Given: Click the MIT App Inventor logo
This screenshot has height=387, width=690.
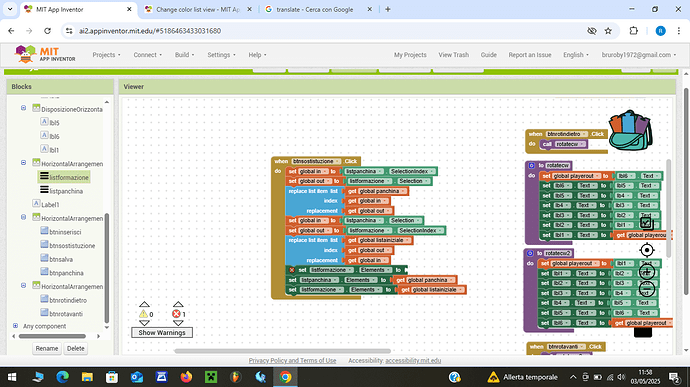Looking at the screenshot, I should (45, 55).
